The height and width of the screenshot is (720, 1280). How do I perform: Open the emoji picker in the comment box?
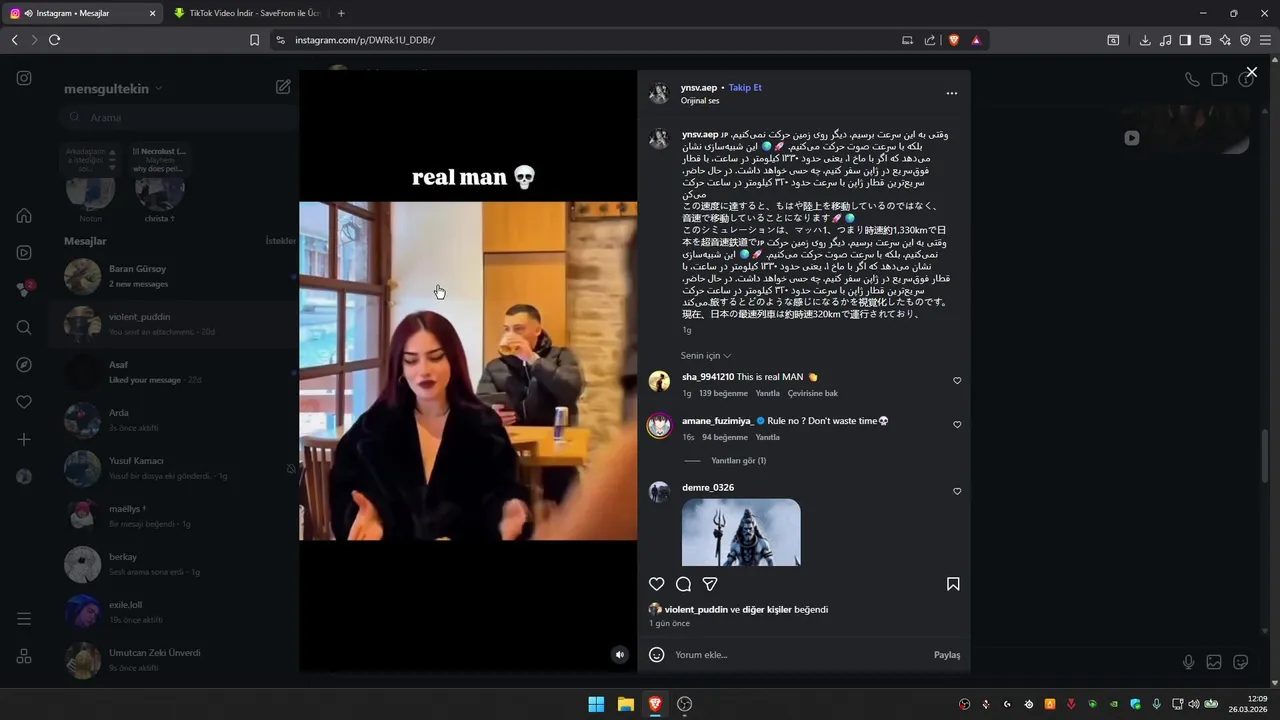click(x=656, y=655)
